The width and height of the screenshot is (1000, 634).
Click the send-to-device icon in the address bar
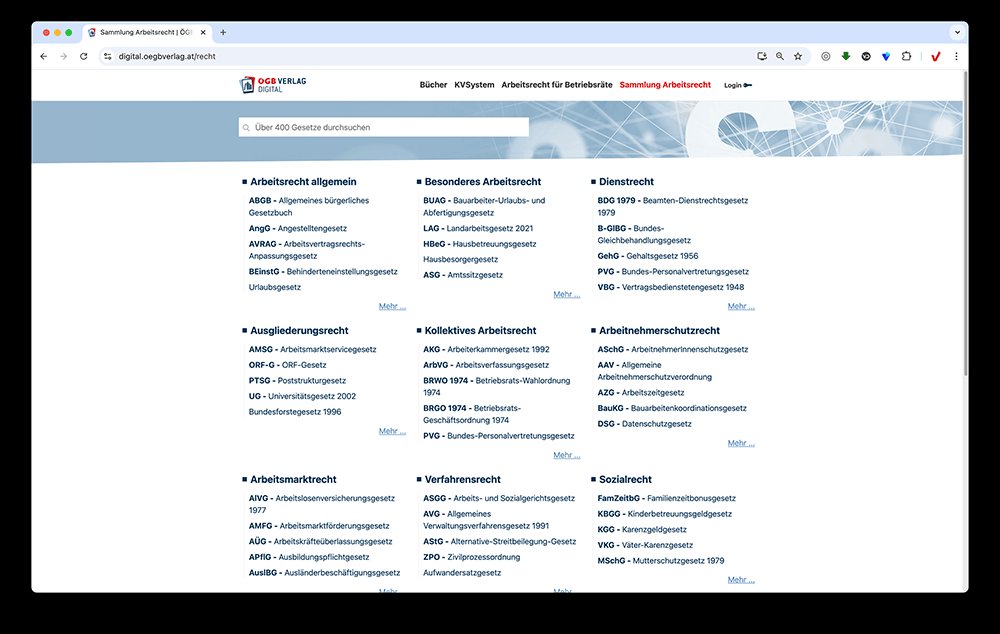click(x=762, y=57)
